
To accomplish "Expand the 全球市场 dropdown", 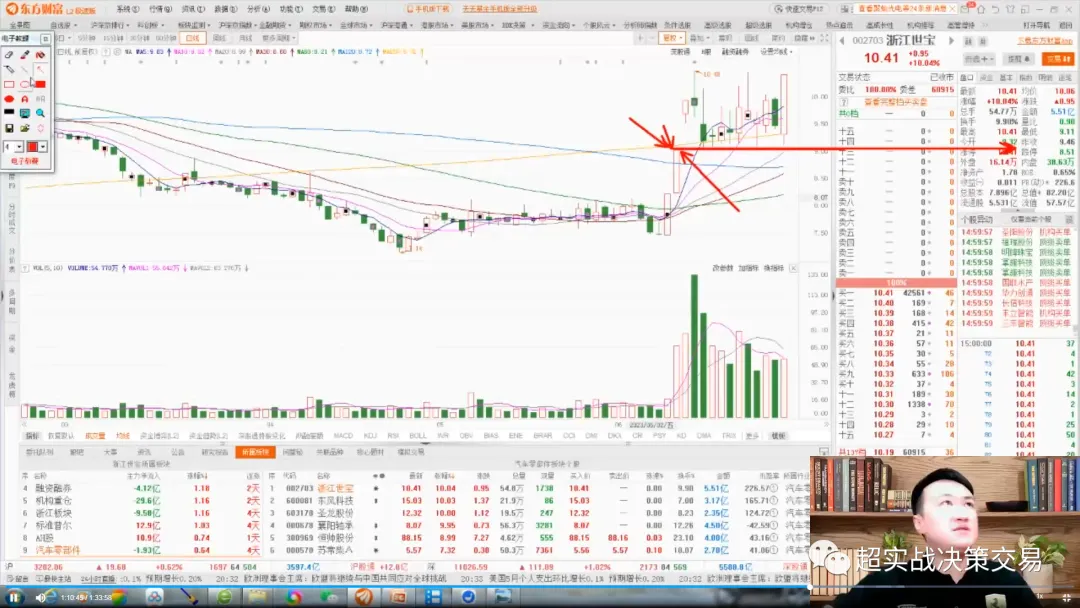I will coord(355,25).
